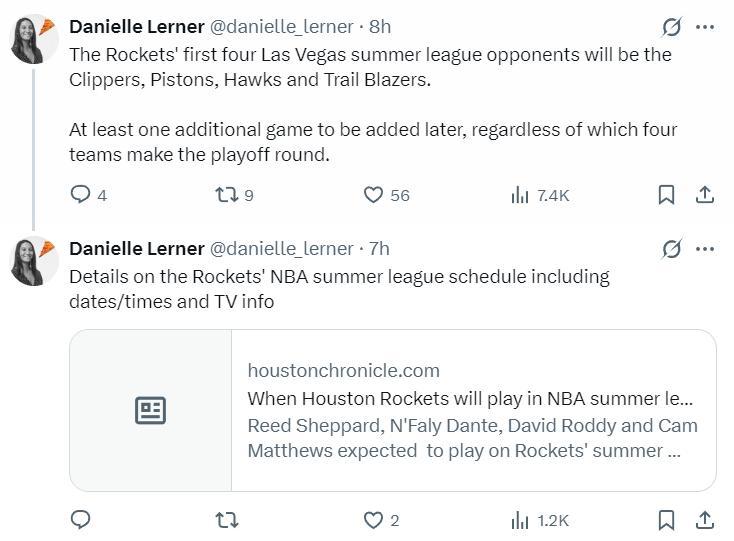The height and width of the screenshot is (541, 734).
Task: Click the article card thumbnail placeholder
Action: pyautogui.click(x=150, y=410)
